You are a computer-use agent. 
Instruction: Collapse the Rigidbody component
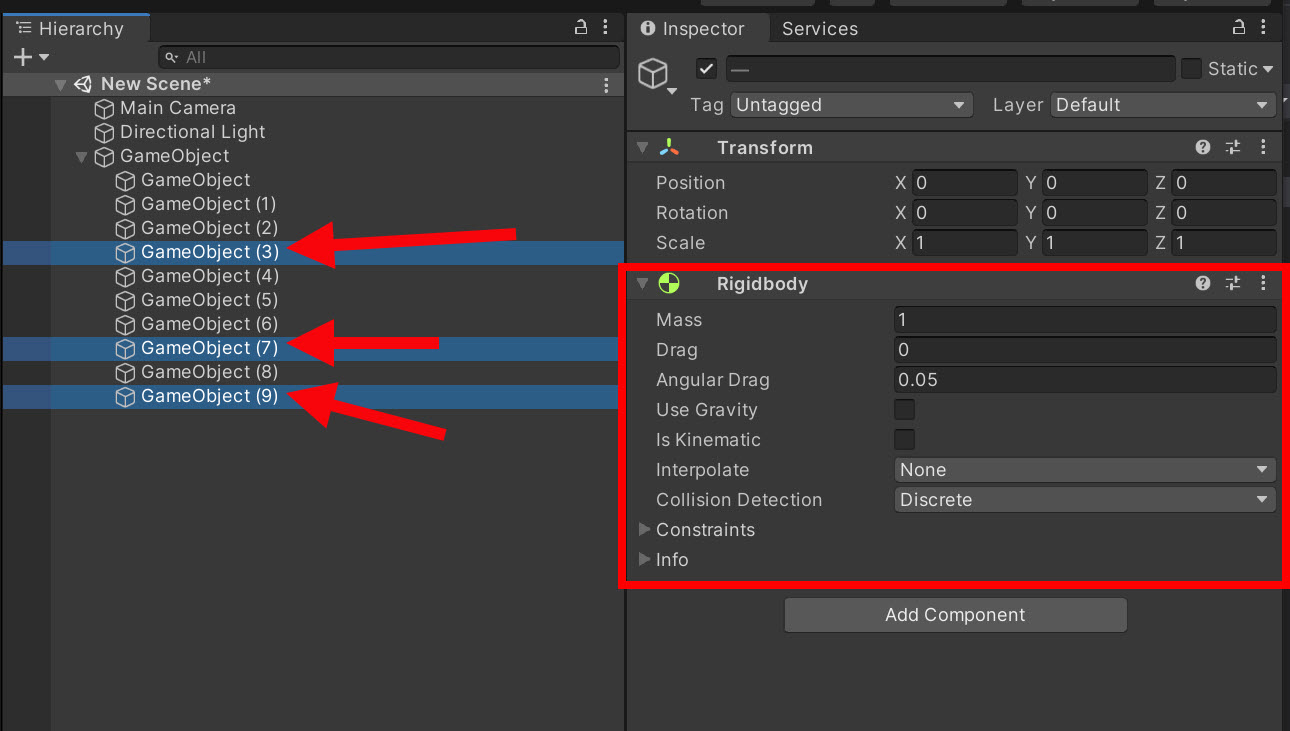tap(643, 283)
